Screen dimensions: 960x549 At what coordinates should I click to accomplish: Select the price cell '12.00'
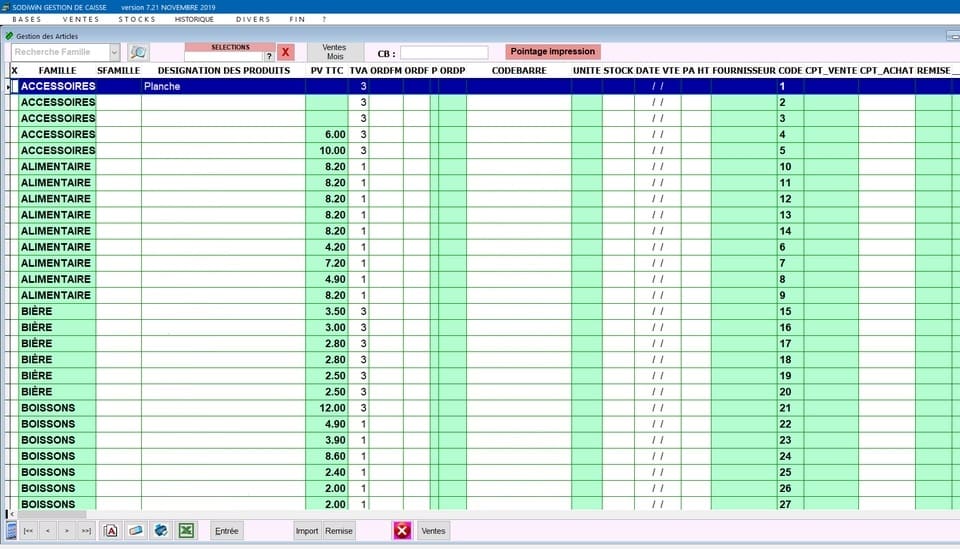tap(327, 408)
